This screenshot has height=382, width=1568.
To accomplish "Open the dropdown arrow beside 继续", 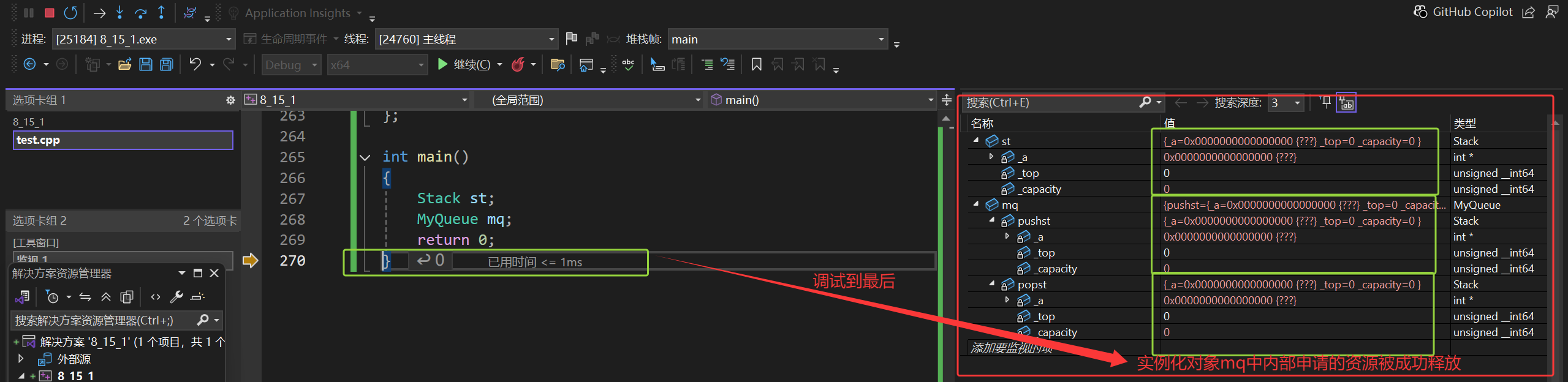I will click(499, 64).
